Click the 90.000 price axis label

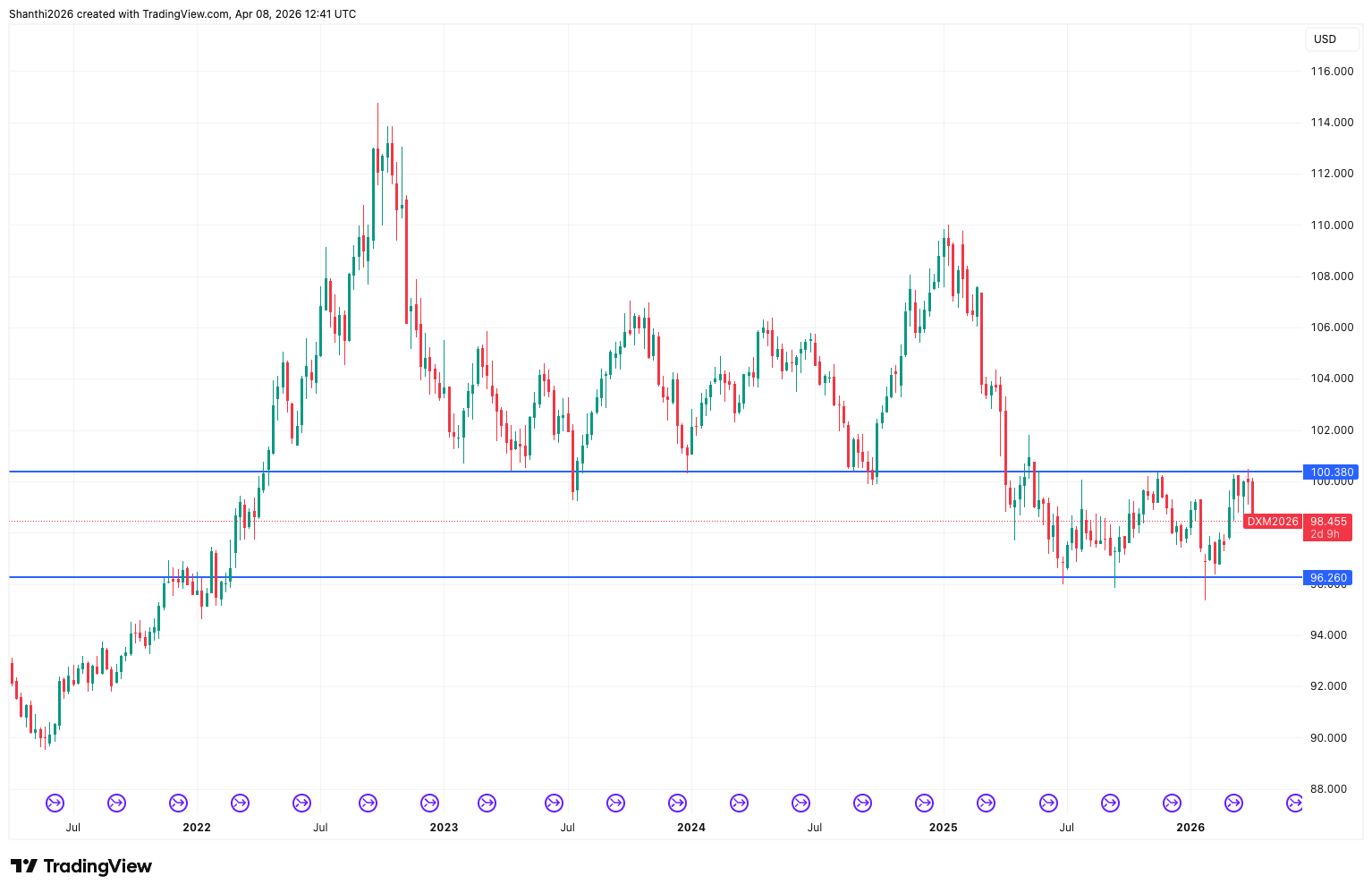1328,738
